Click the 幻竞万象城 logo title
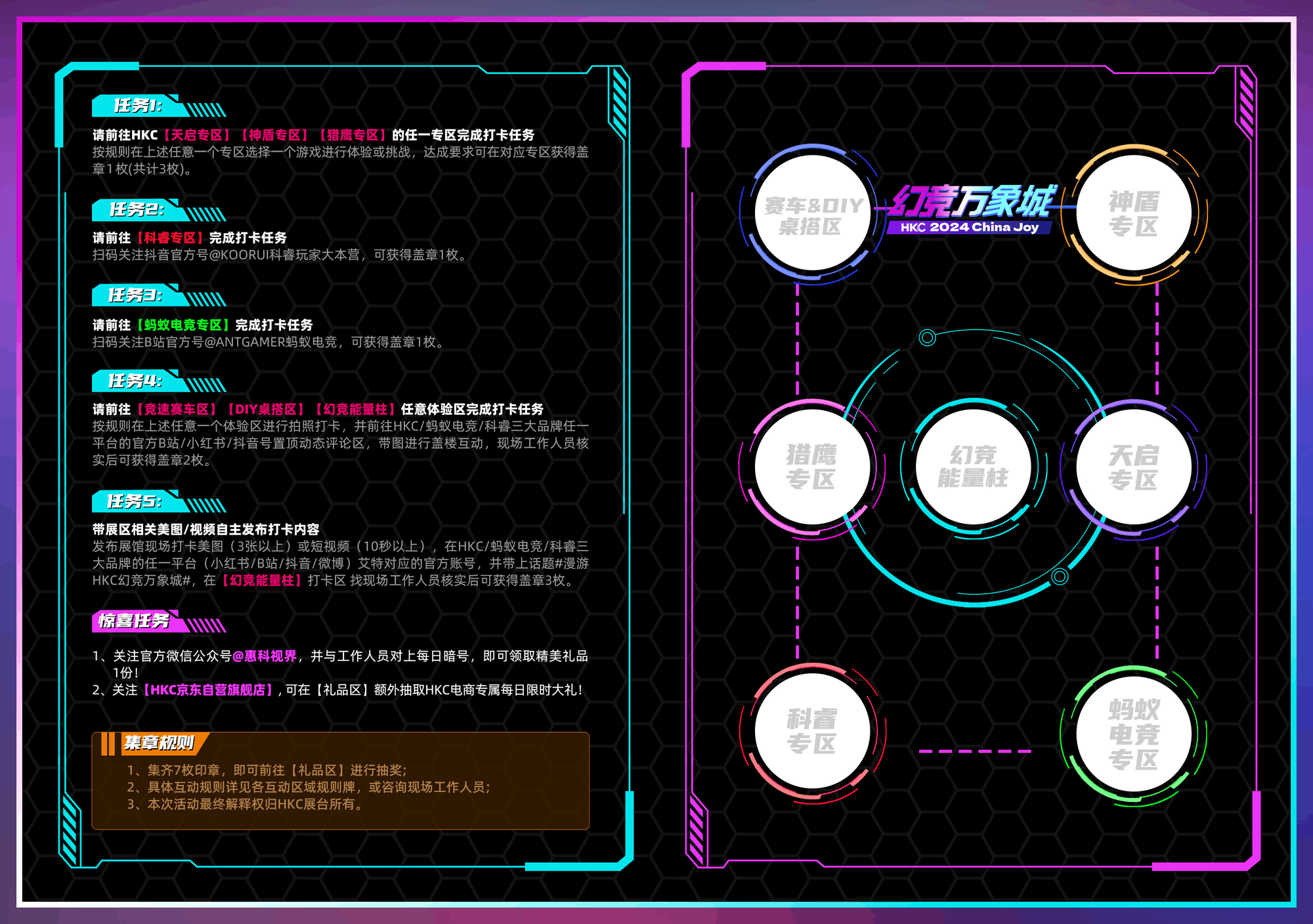 coord(973,201)
